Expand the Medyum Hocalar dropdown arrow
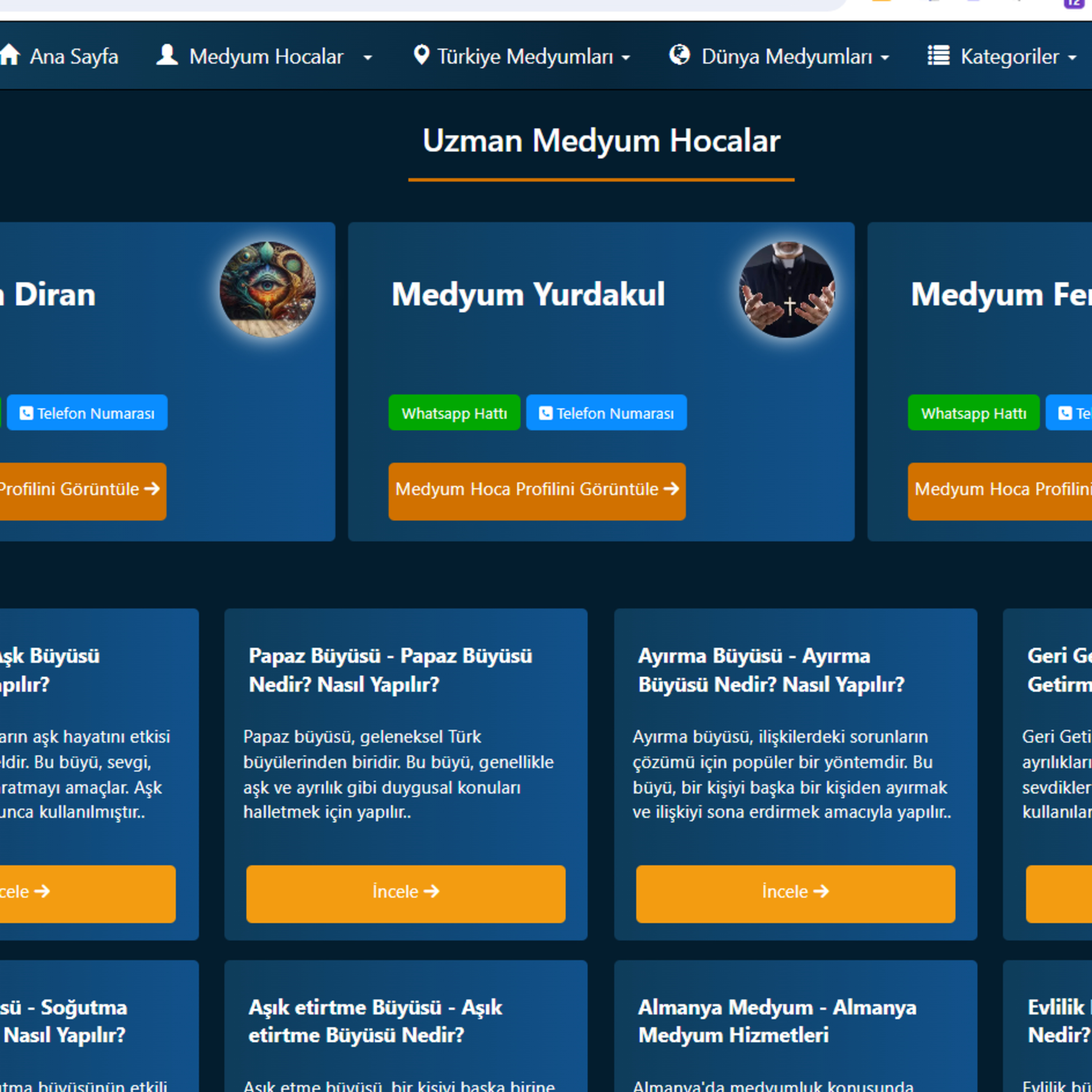Viewport: 1092px width, 1092px height. 367,58
